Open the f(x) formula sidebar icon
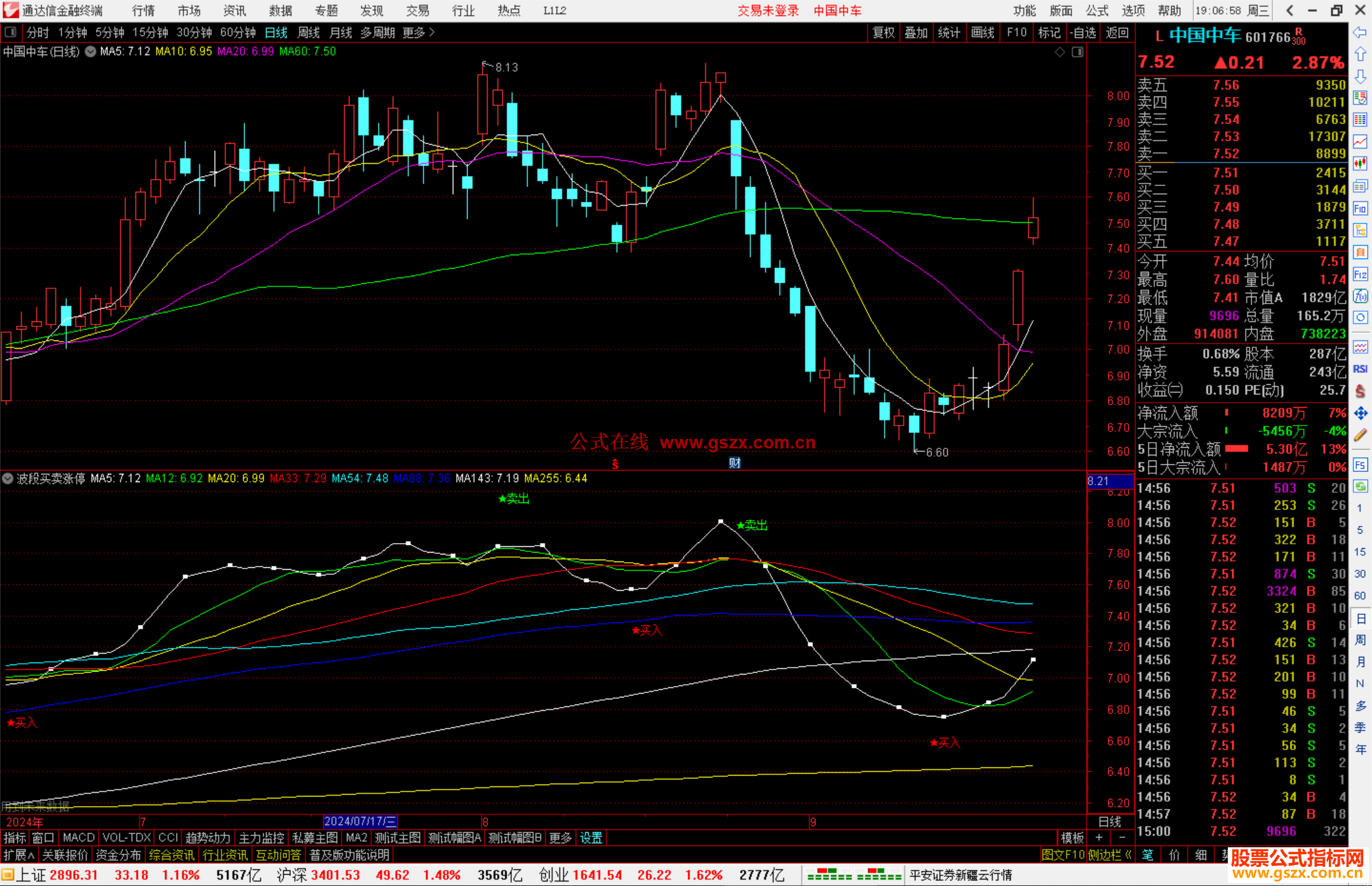Viewport: 1372px width, 886px height. point(1360,296)
